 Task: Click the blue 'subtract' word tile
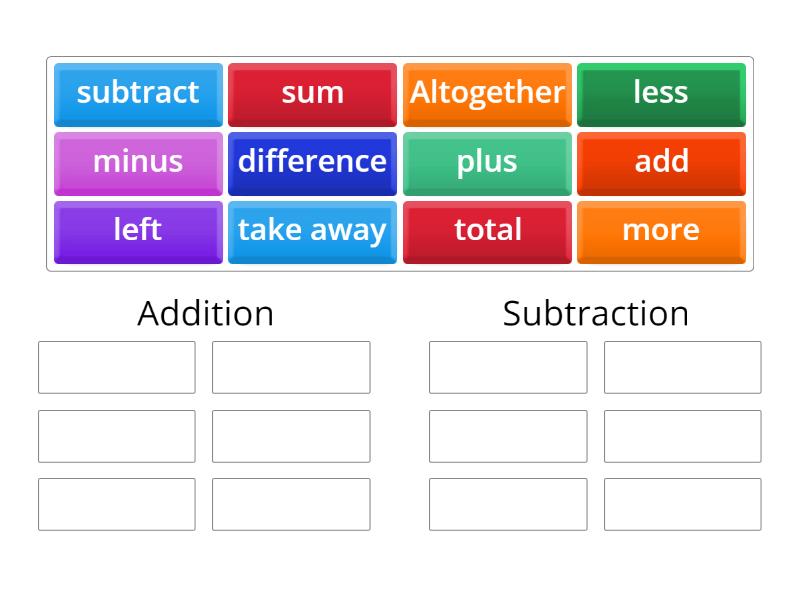[138, 93]
